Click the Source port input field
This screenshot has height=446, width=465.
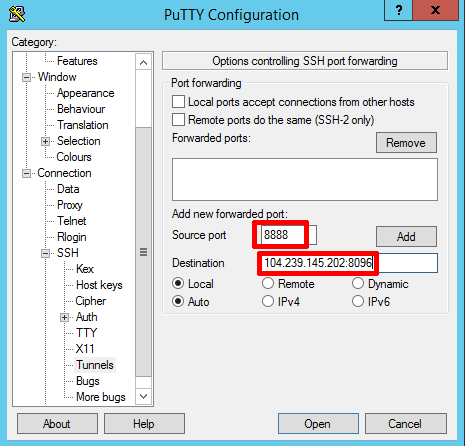click(288, 235)
